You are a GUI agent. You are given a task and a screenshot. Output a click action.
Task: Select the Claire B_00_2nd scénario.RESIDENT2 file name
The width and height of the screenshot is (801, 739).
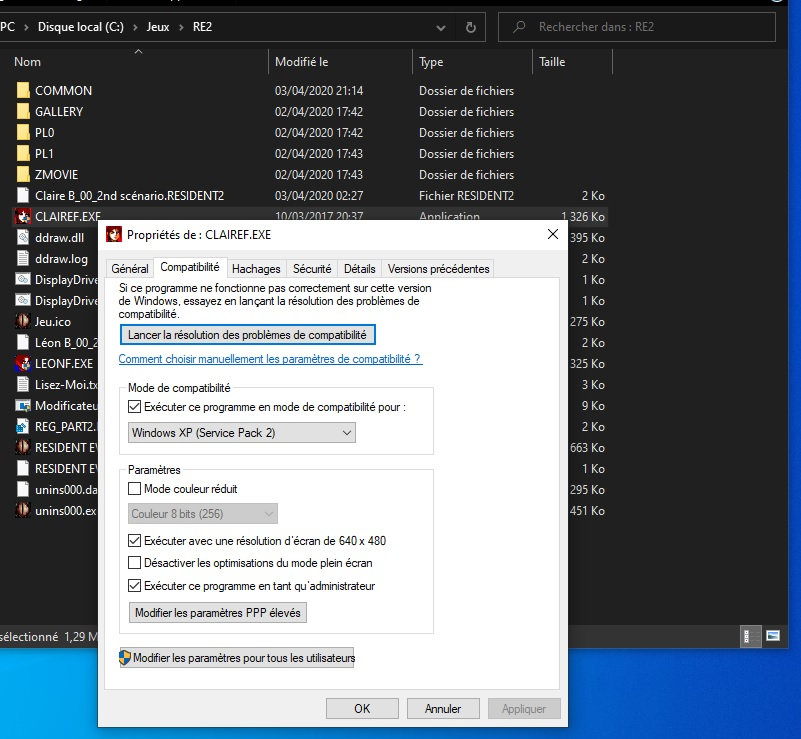click(129, 195)
